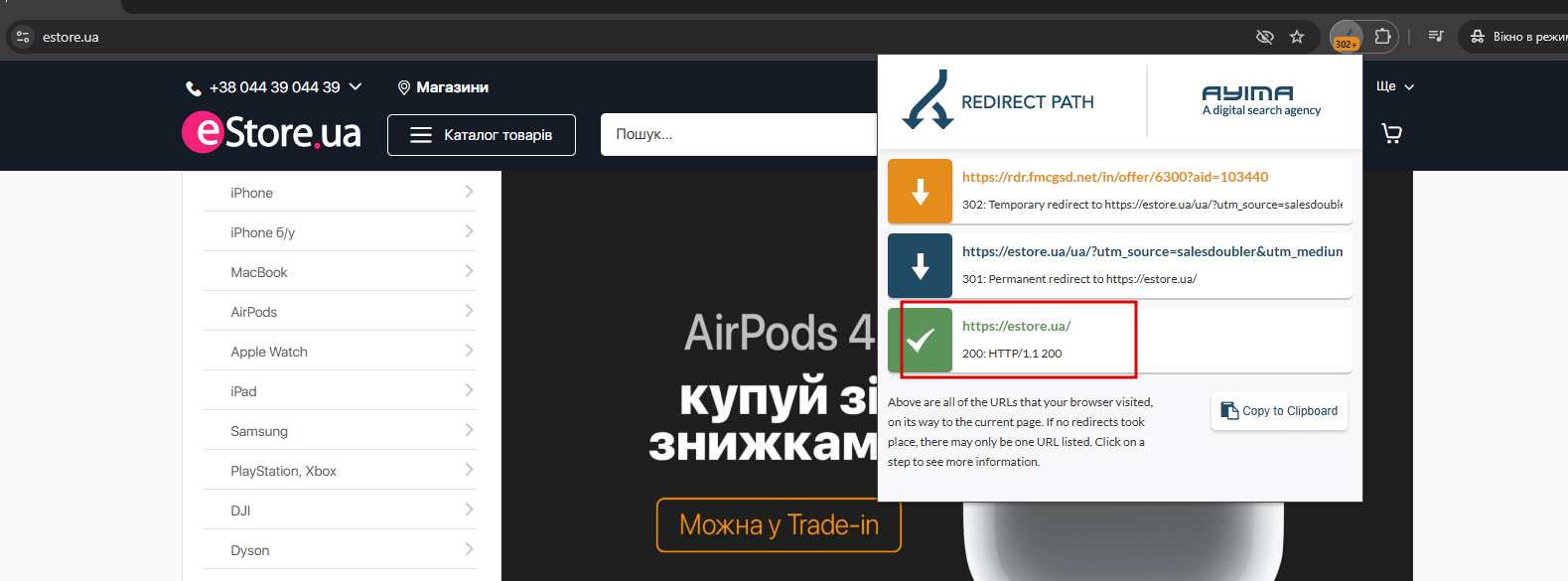Image resolution: width=1568 pixels, height=581 pixels.
Task: Select the PlayStation, Xbox category row
Action: tap(340, 470)
